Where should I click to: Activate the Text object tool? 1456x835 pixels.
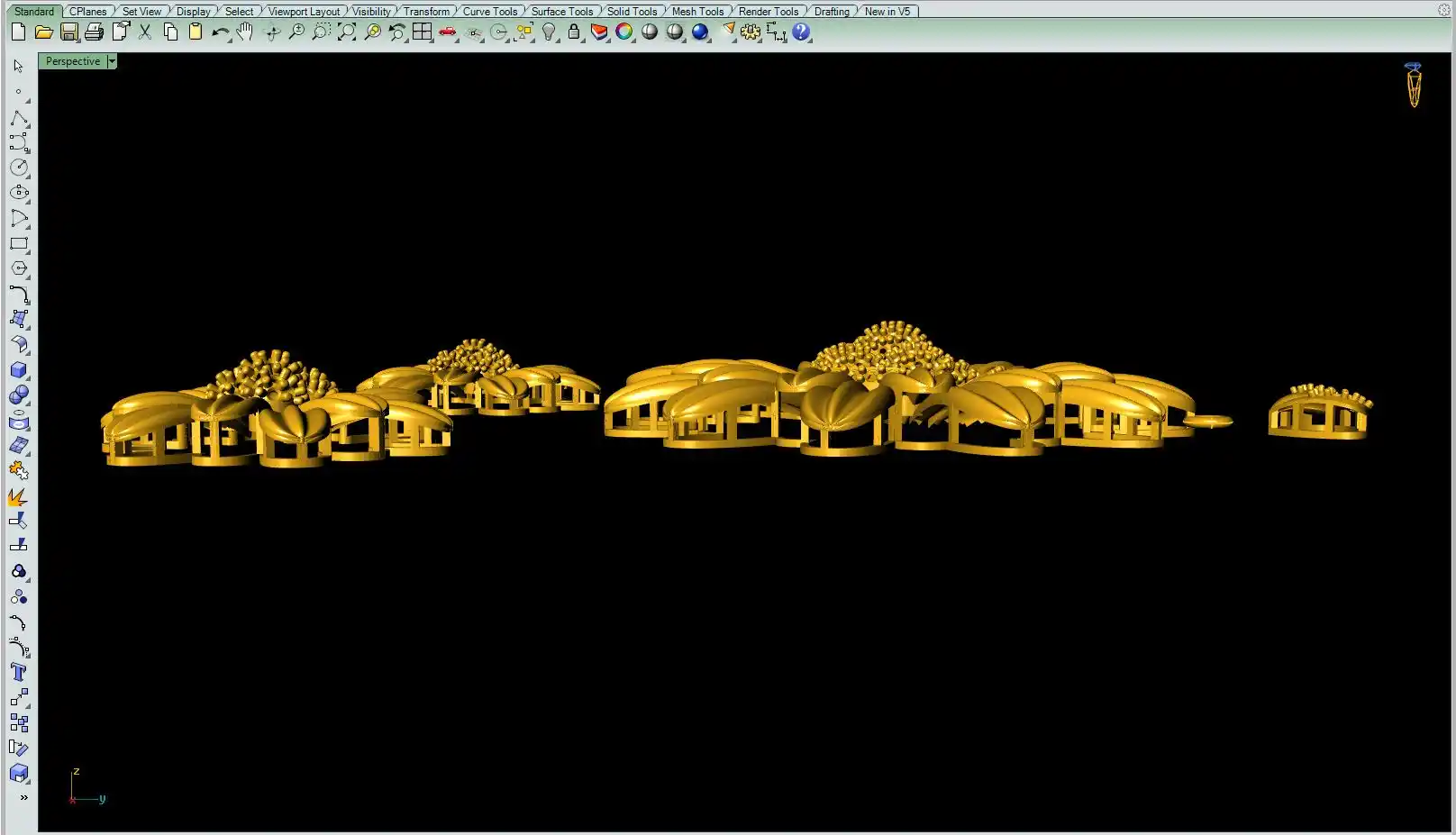(18, 672)
